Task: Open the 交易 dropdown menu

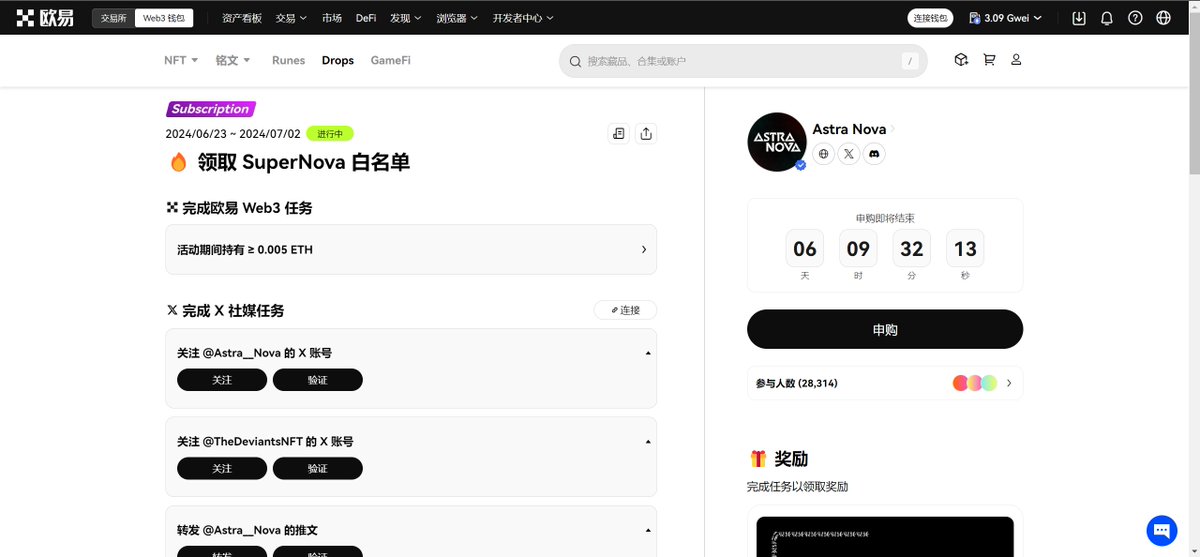Action: (x=291, y=18)
